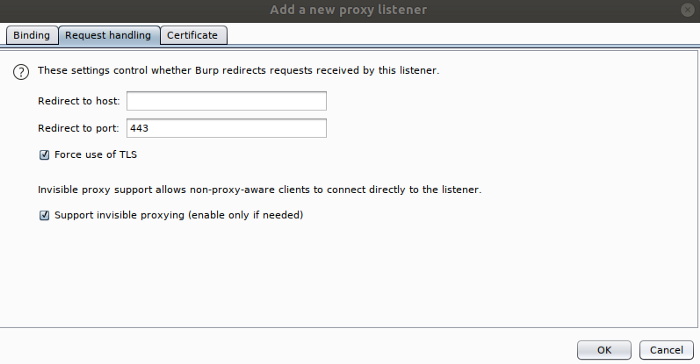
Task: Click the 'Support invisible proxying (enable only if needed)' label
Action: point(179,215)
